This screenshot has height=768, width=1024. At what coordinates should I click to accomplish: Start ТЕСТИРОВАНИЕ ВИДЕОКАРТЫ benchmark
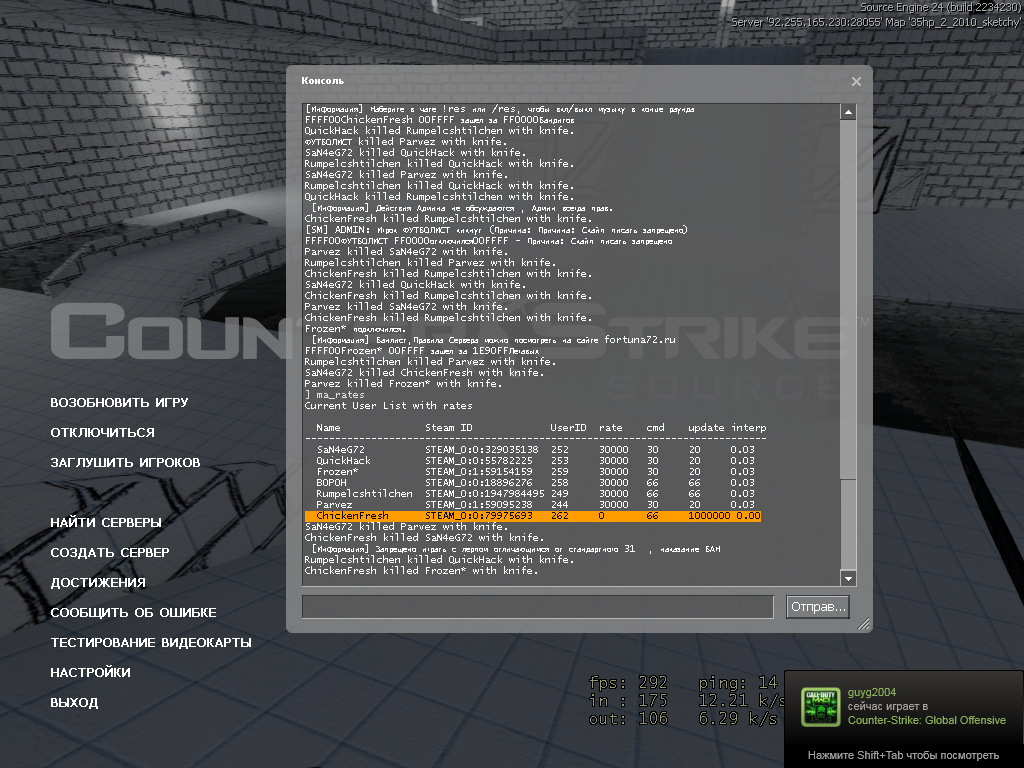click(x=151, y=643)
